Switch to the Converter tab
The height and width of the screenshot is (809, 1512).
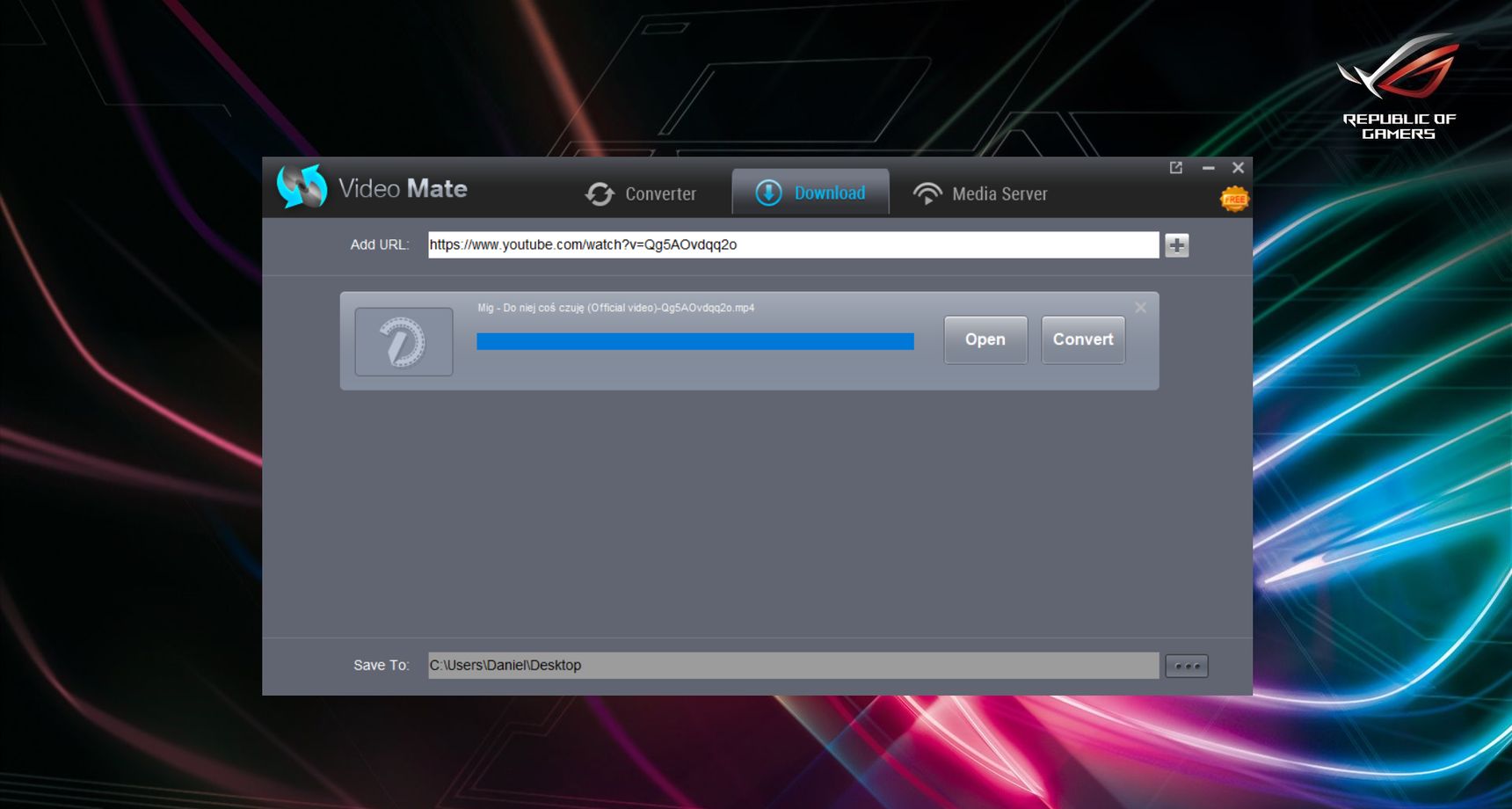(x=641, y=193)
